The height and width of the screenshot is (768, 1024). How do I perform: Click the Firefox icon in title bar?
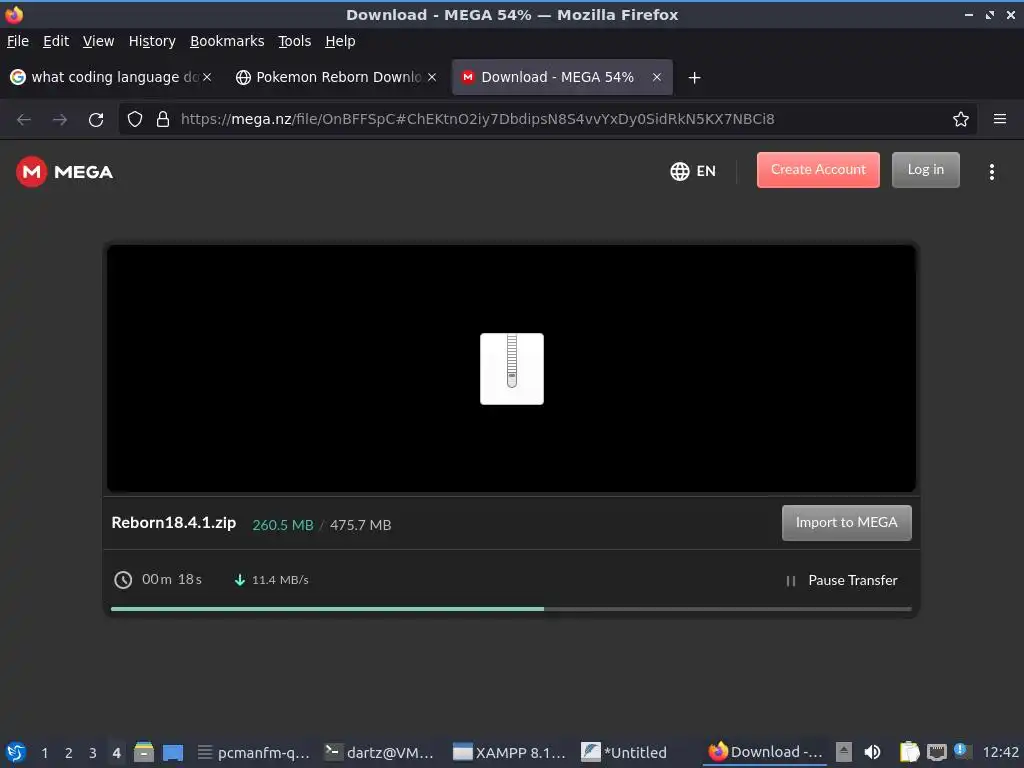point(14,14)
